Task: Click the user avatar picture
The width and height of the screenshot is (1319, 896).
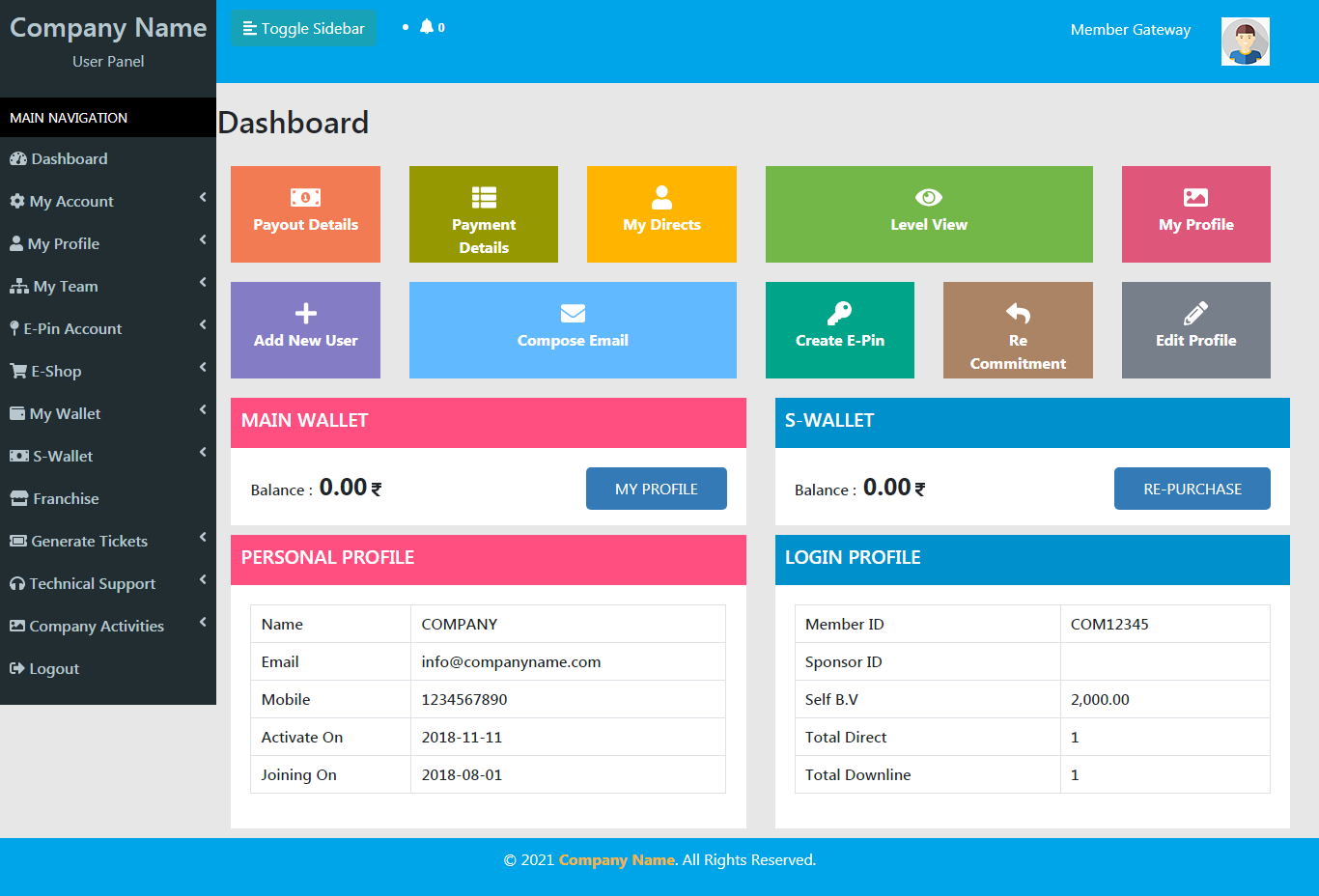Action: coord(1245,42)
